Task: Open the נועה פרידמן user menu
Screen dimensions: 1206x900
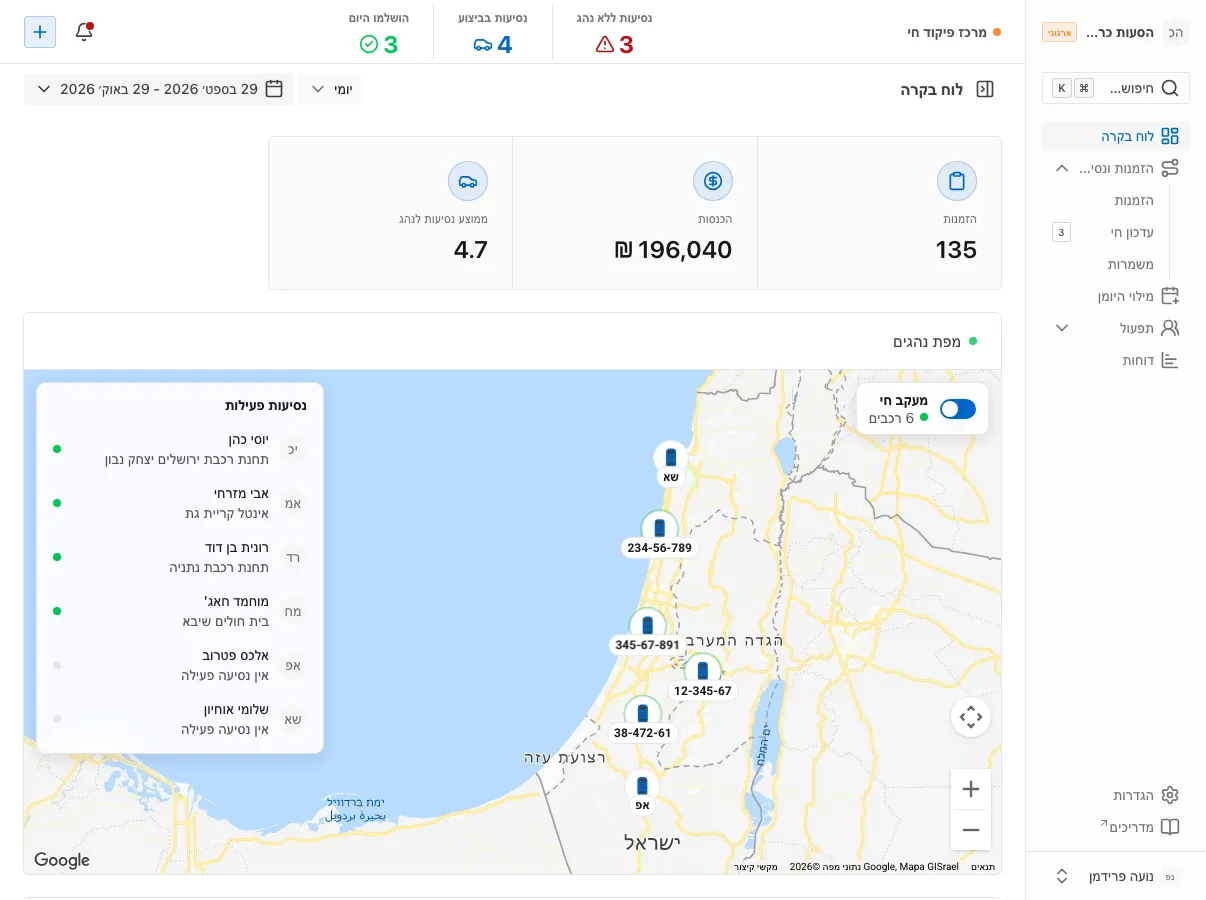Action: (1116, 876)
